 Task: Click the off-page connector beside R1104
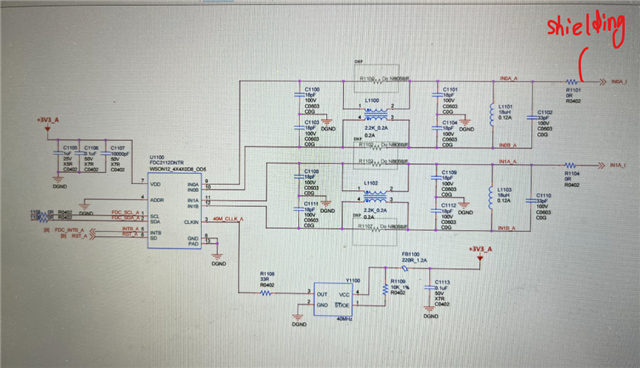click(601, 166)
